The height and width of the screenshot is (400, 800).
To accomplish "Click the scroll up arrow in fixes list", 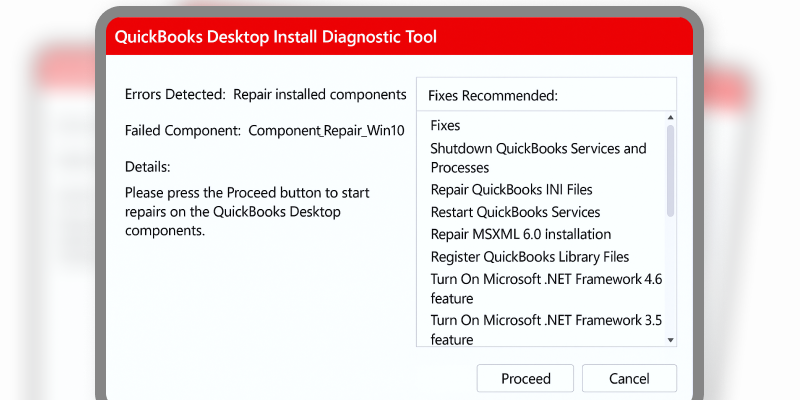I will click(670, 118).
